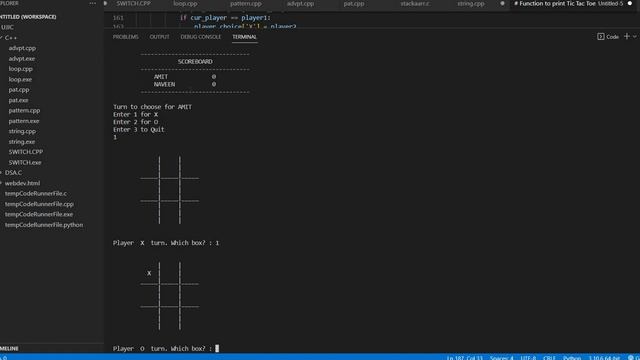Select SWITCH.exe in the file tree
The height and width of the screenshot is (360, 640).
(x=25, y=162)
